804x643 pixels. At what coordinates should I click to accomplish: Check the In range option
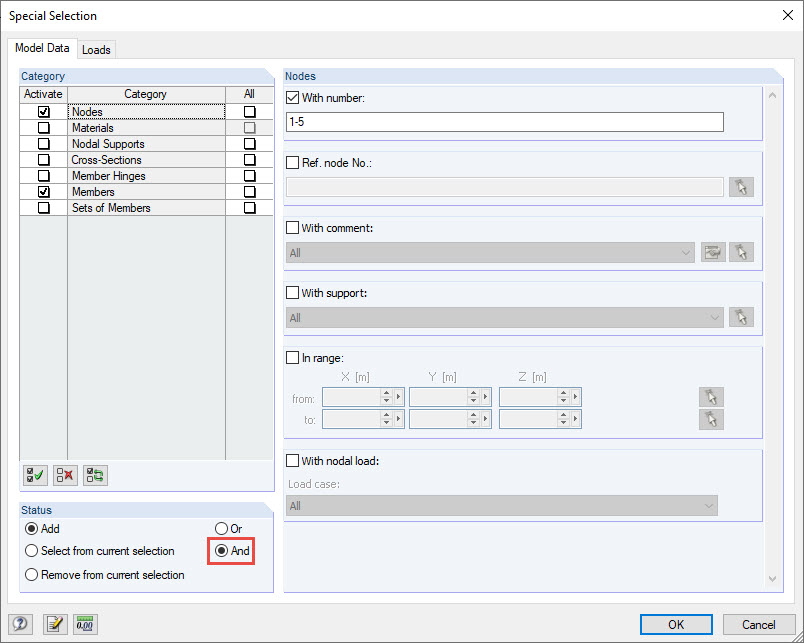292,357
